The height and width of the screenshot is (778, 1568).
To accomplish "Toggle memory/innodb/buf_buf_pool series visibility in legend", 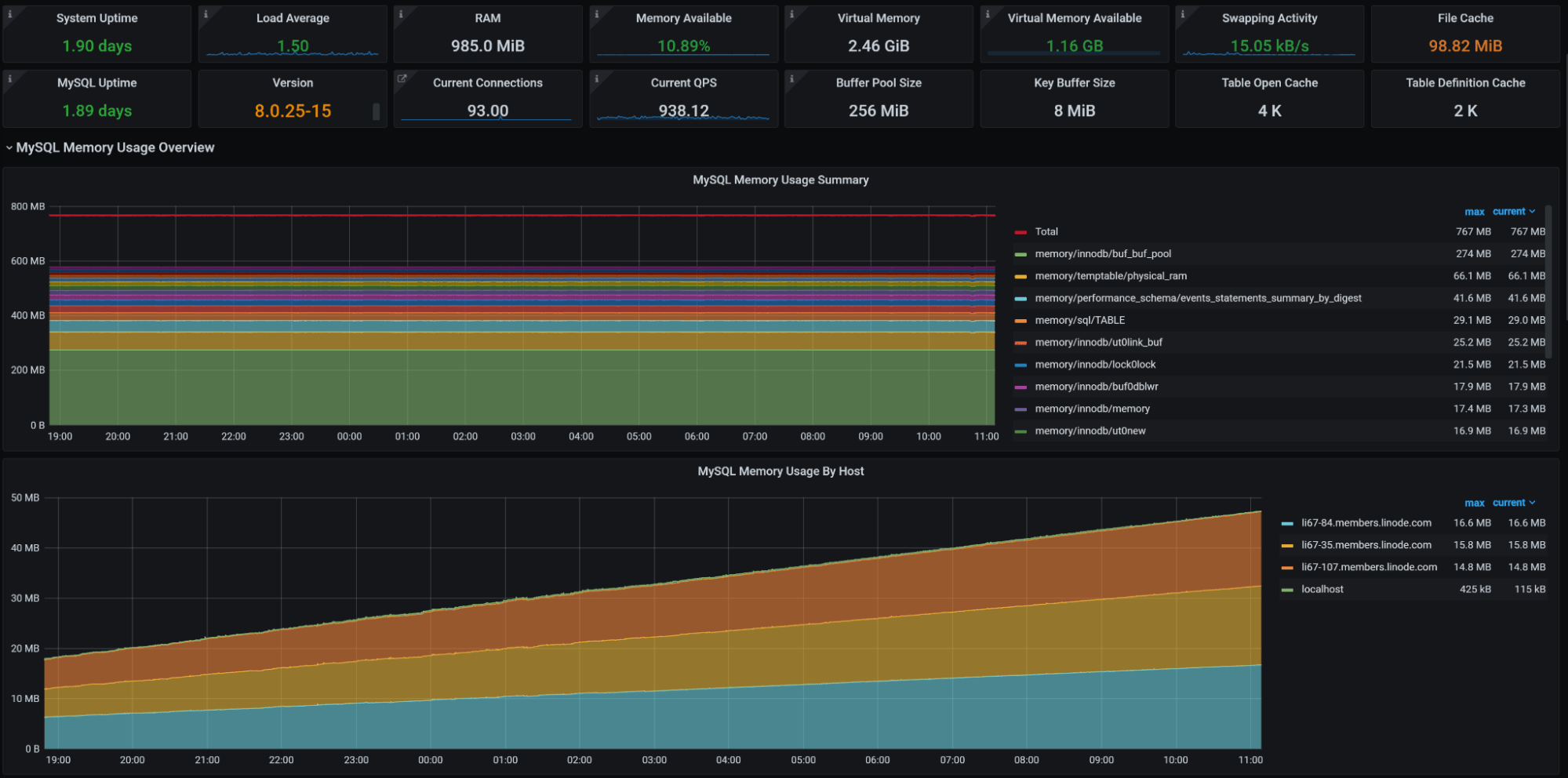I will coord(1102,253).
